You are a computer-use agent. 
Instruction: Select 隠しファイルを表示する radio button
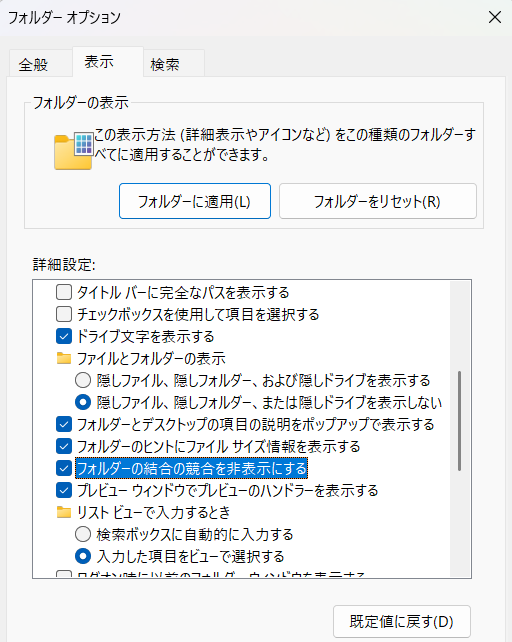(x=83, y=380)
